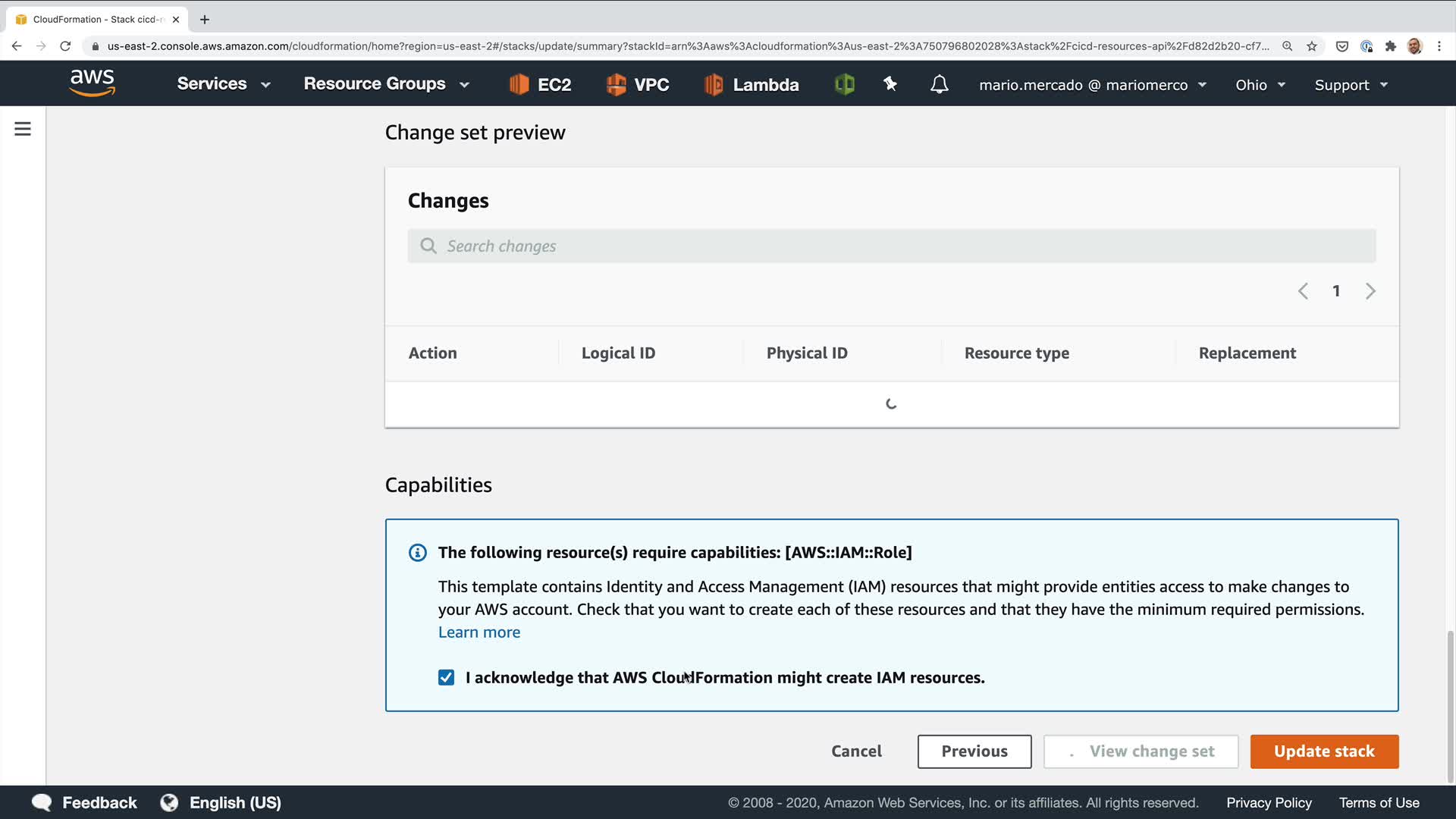Open the Learn more link
1456x819 pixels.
tap(479, 632)
